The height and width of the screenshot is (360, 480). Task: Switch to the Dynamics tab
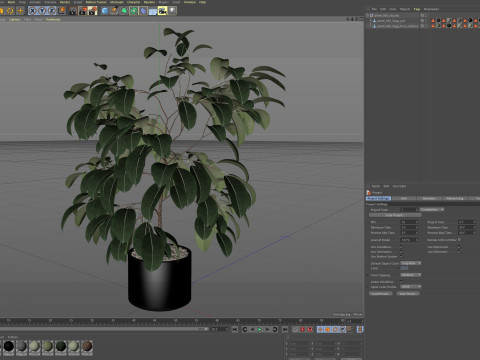point(429,198)
